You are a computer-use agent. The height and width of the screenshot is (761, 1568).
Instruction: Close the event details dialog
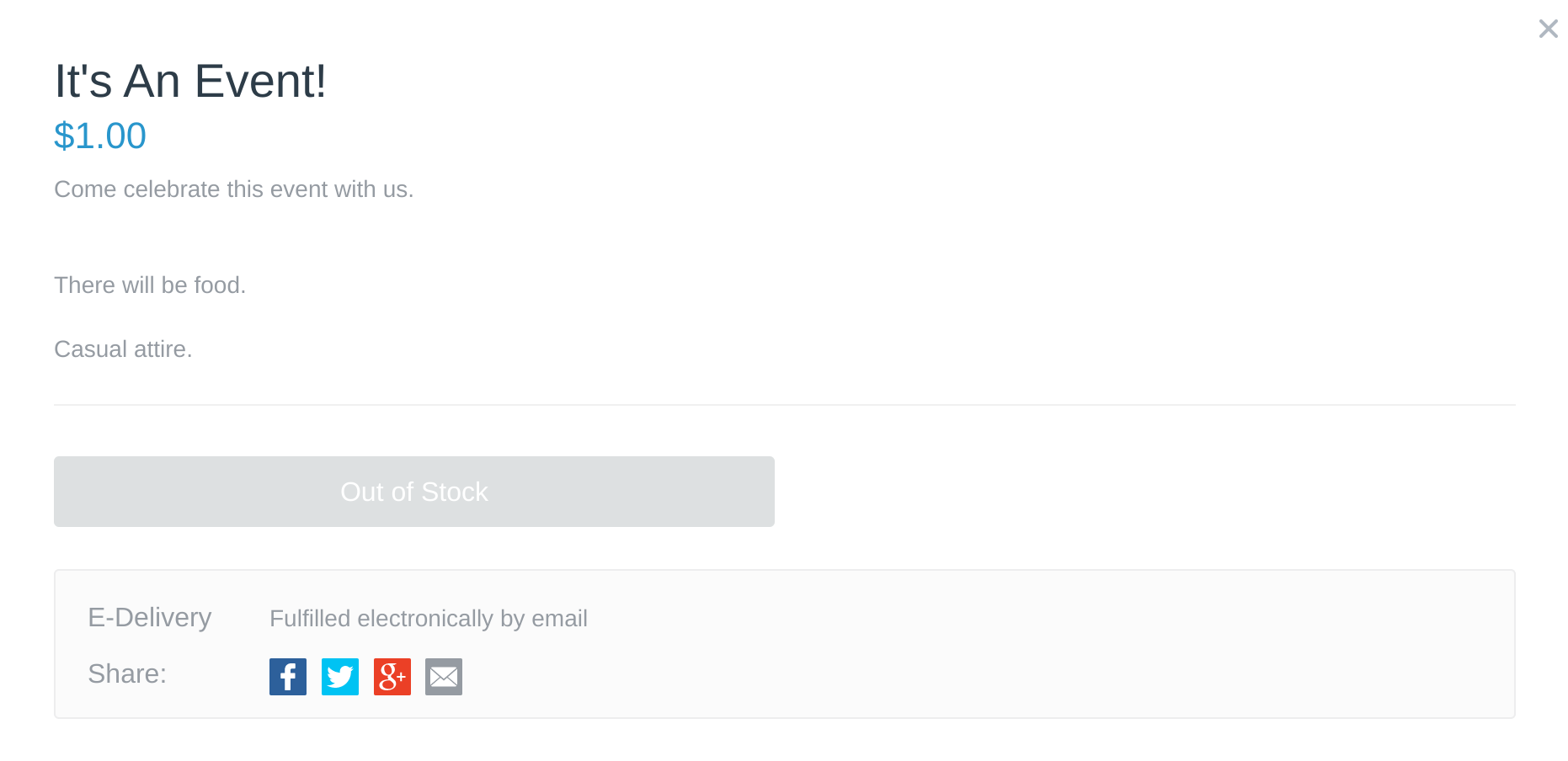(x=1548, y=29)
